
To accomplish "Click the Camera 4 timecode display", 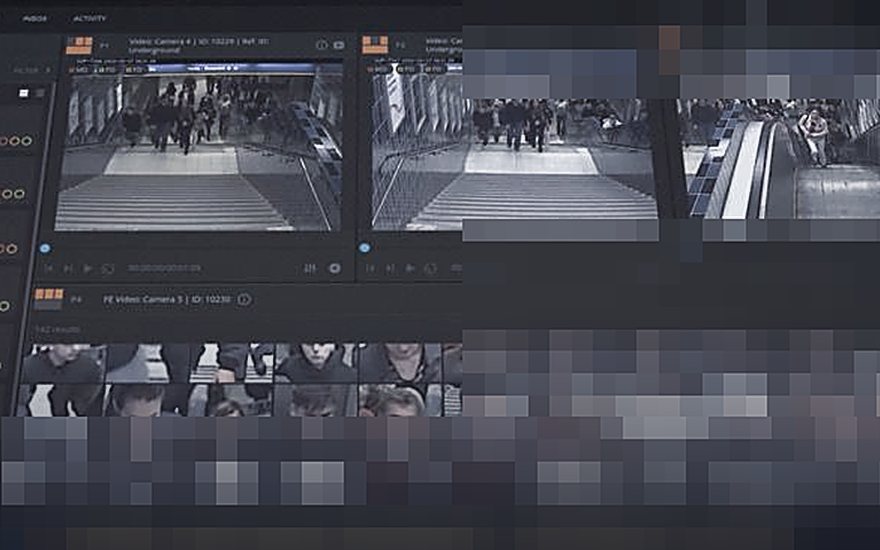I will tap(164, 268).
